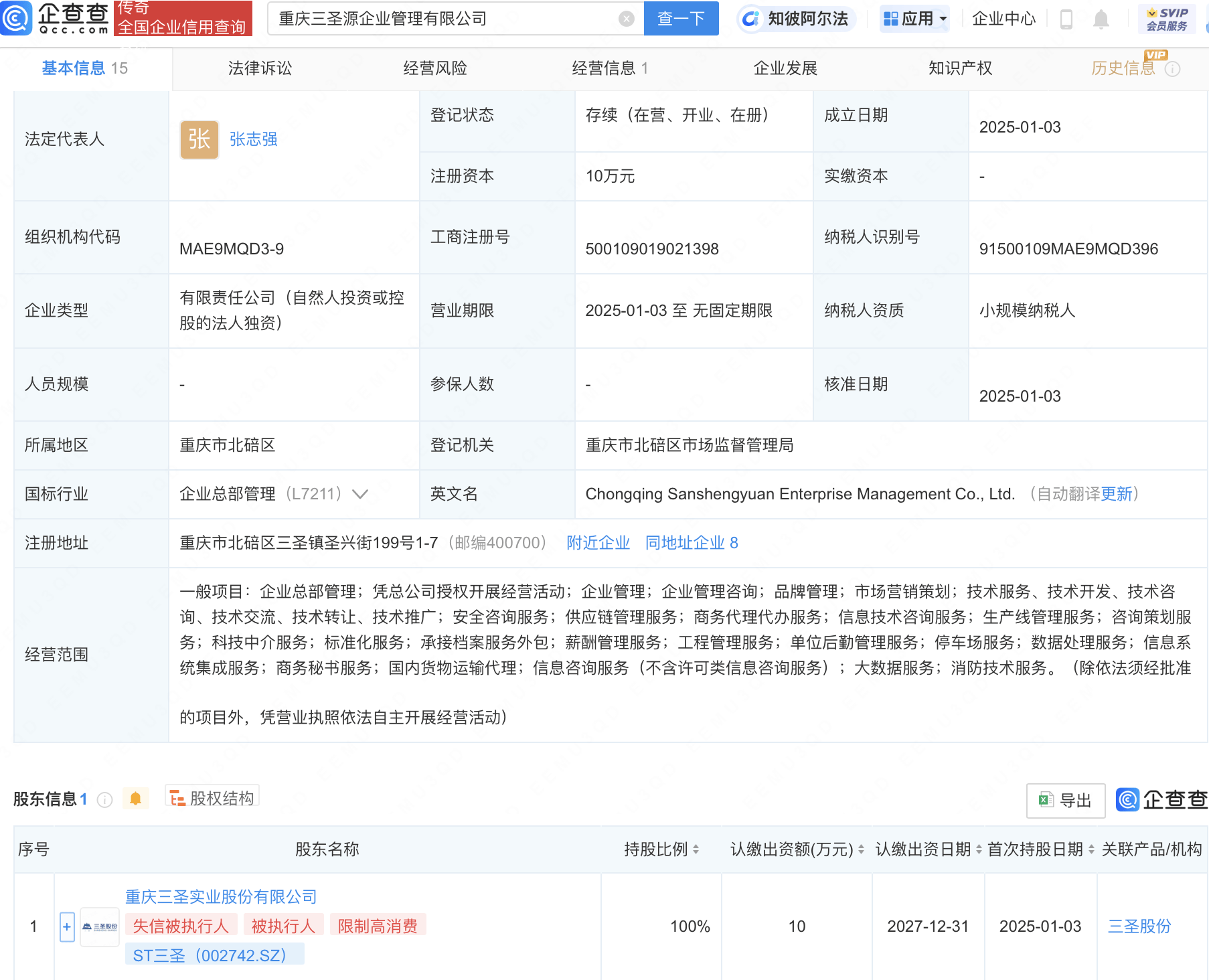The width and height of the screenshot is (1209, 980).
Task: Select the registered address text 三圣镇圣兴街199号1-7
Action: coord(357,543)
